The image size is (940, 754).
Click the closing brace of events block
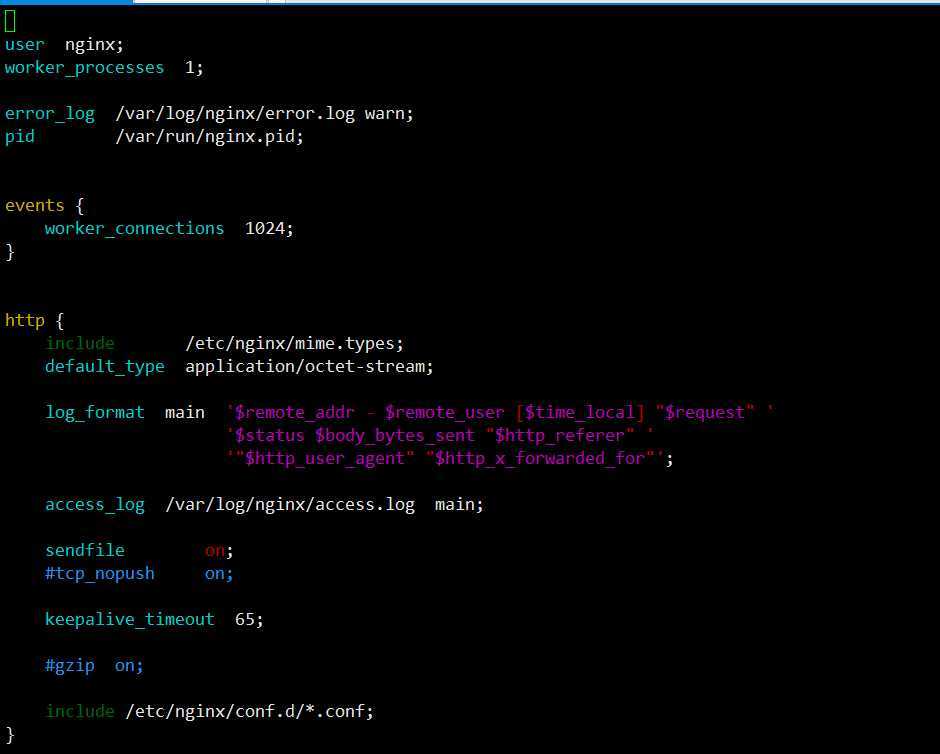tap(10, 252)
